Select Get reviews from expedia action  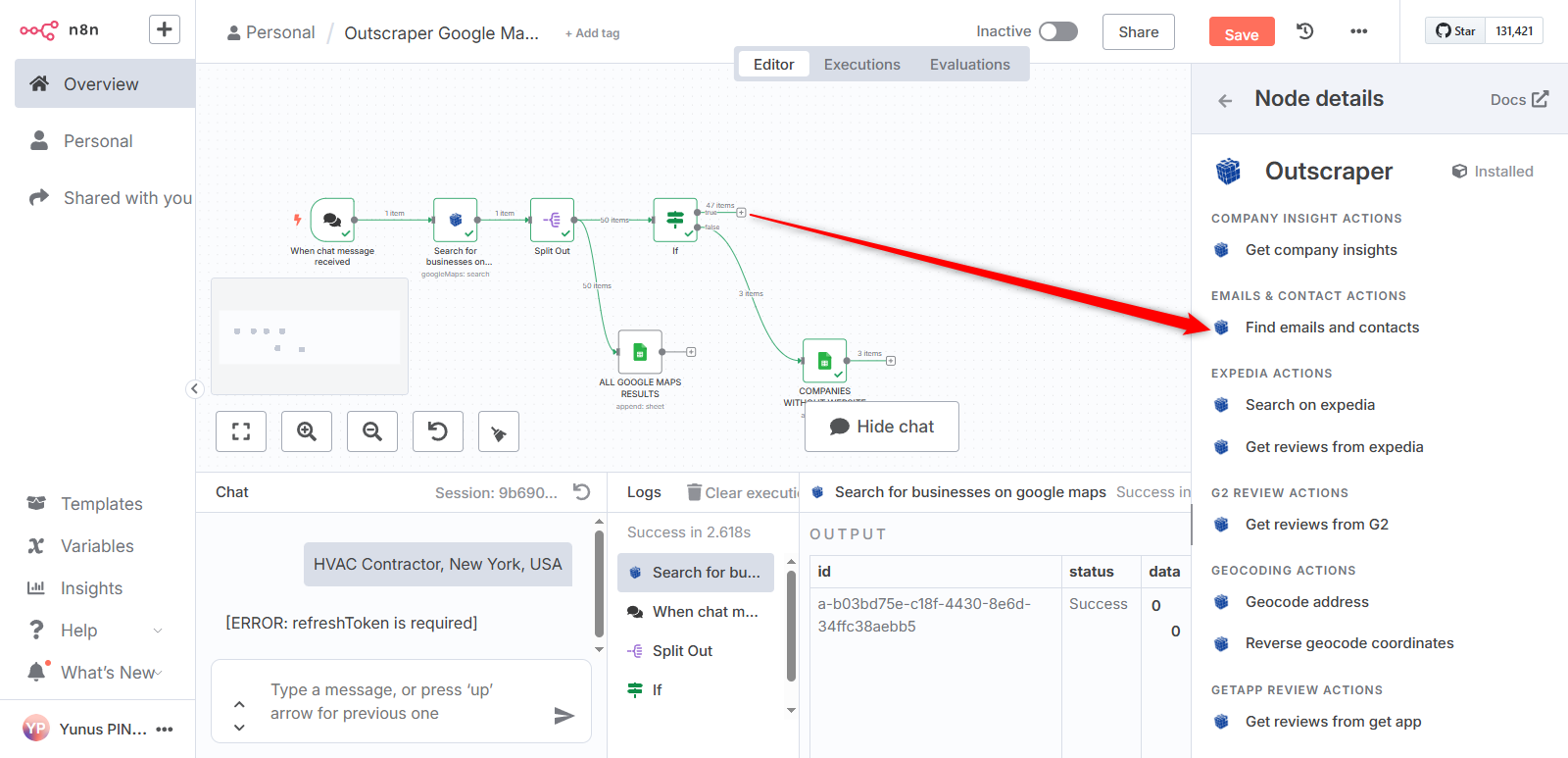(1334, 447)
